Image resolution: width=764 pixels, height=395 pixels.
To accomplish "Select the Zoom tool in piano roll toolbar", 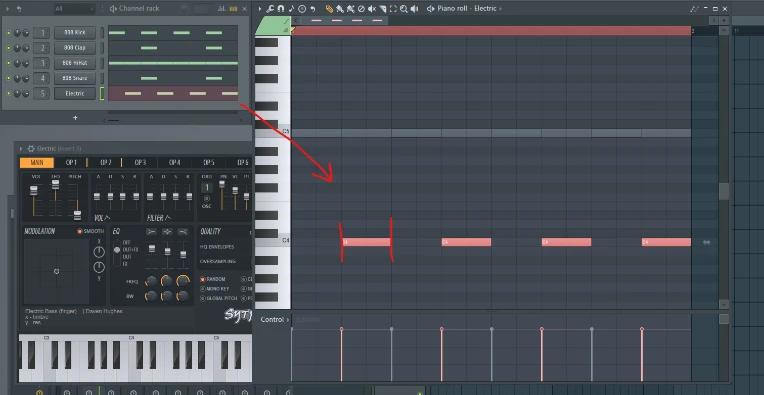I will coord(403,9).
